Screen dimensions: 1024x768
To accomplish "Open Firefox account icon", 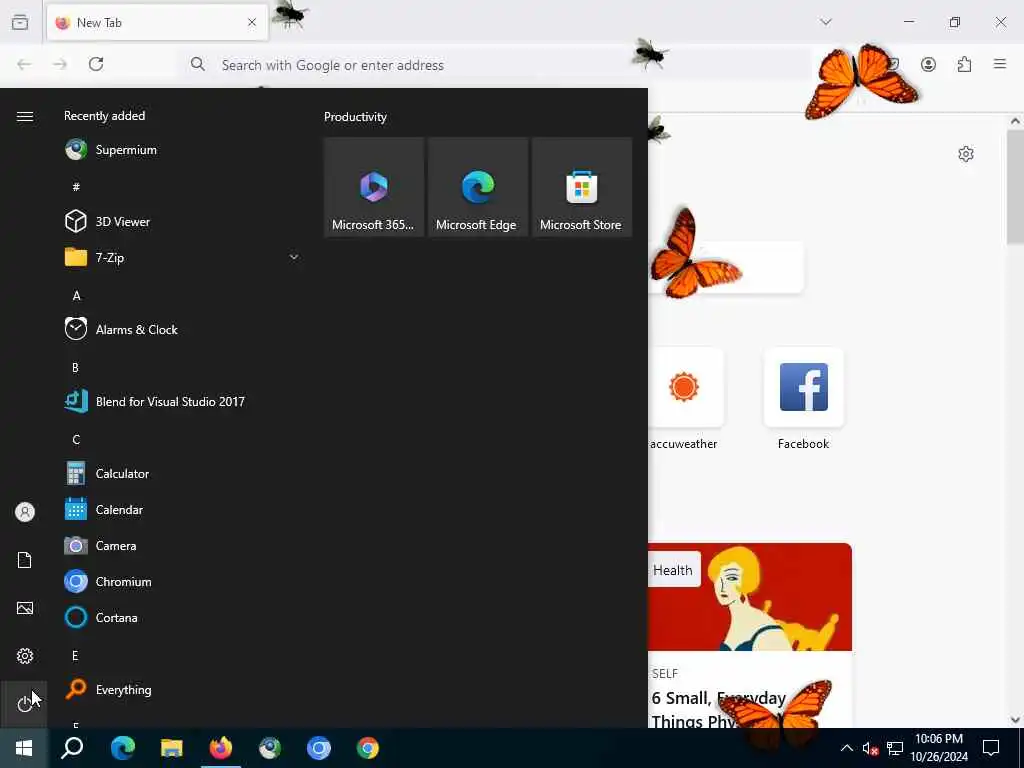I will [x=928, y=64].
